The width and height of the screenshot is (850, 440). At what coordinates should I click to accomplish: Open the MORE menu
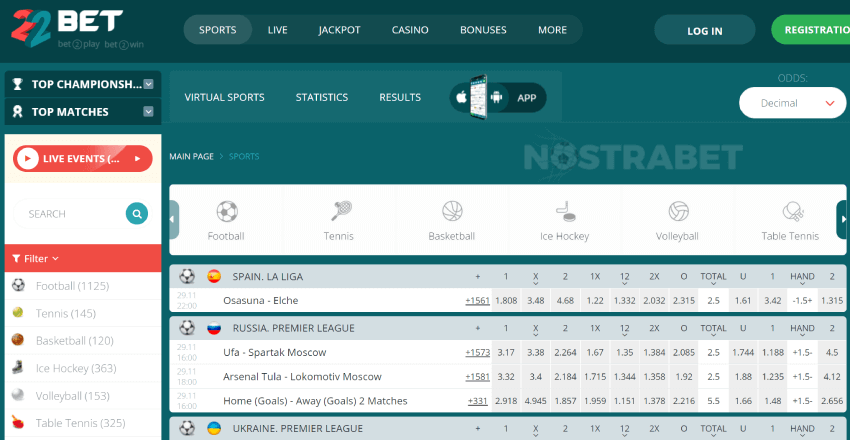(x=552, y=30)
